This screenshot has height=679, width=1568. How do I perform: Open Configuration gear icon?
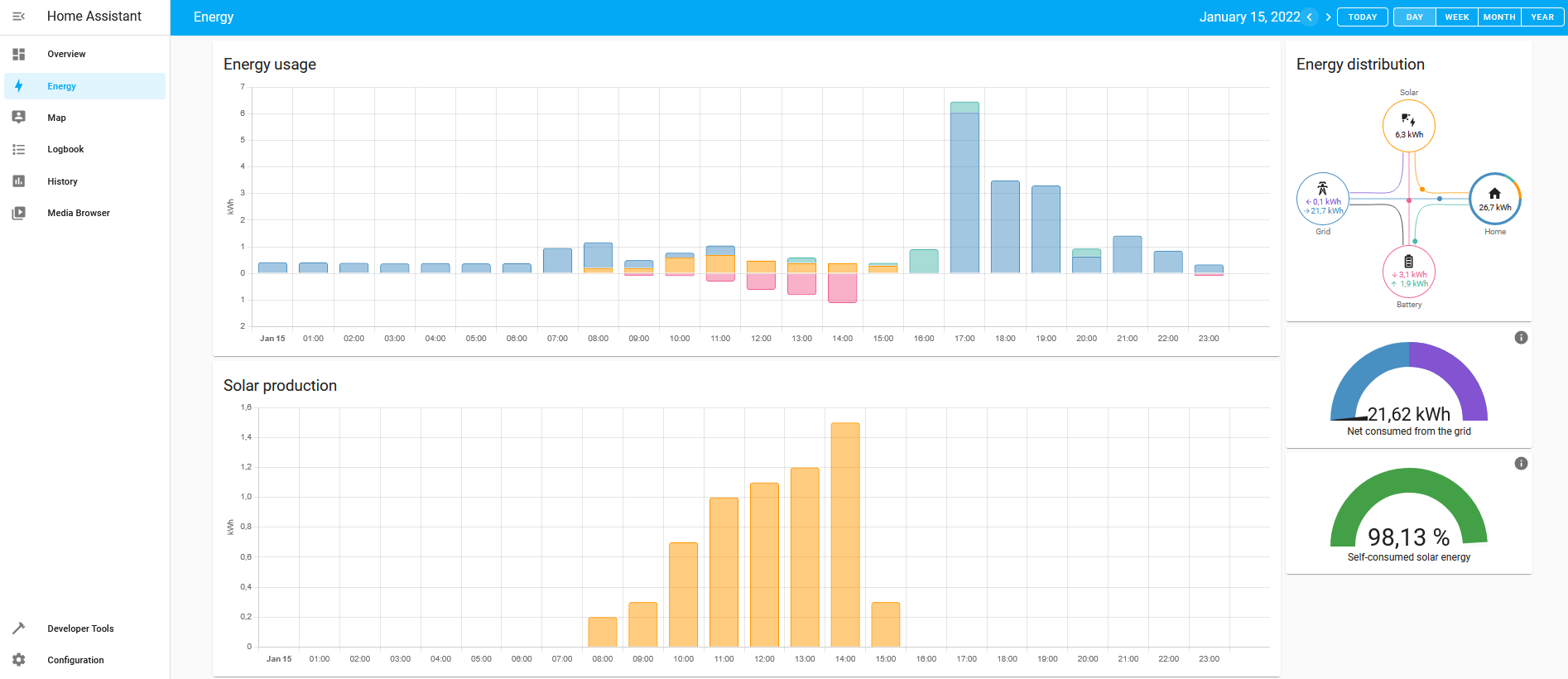point(18,660)
